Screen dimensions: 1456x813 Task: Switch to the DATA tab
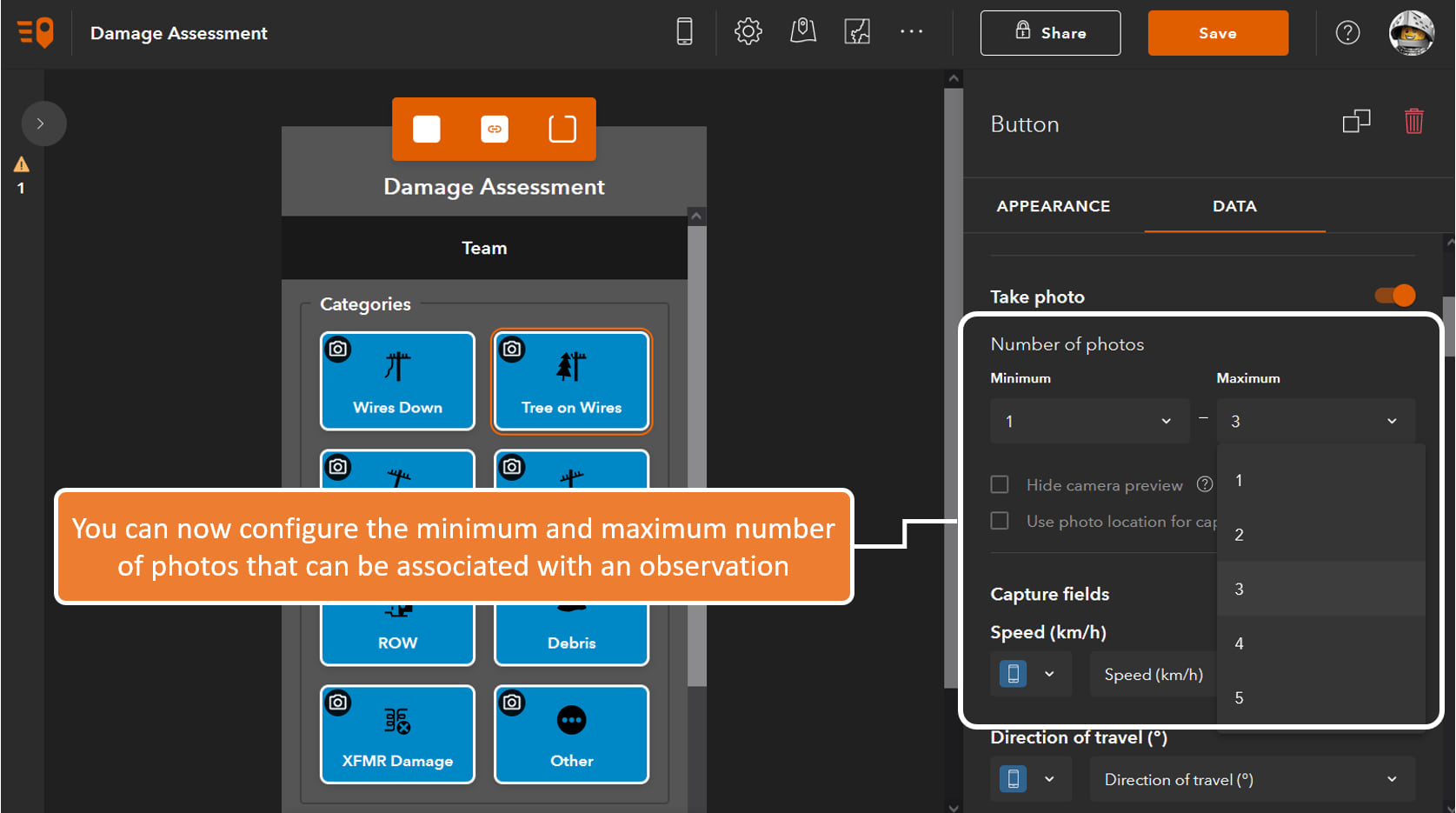coord(1234,206)
